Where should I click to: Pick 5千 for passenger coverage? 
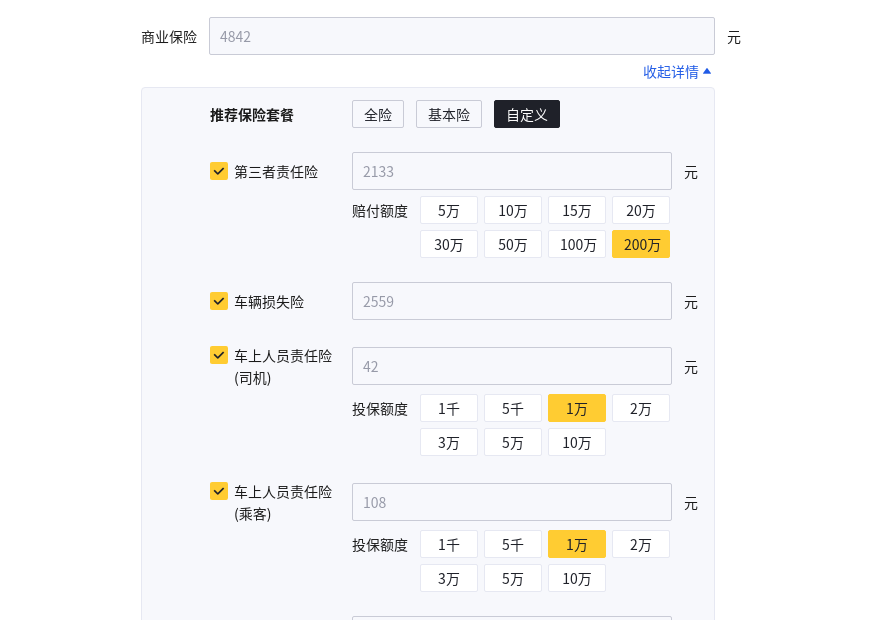point(513,544)
